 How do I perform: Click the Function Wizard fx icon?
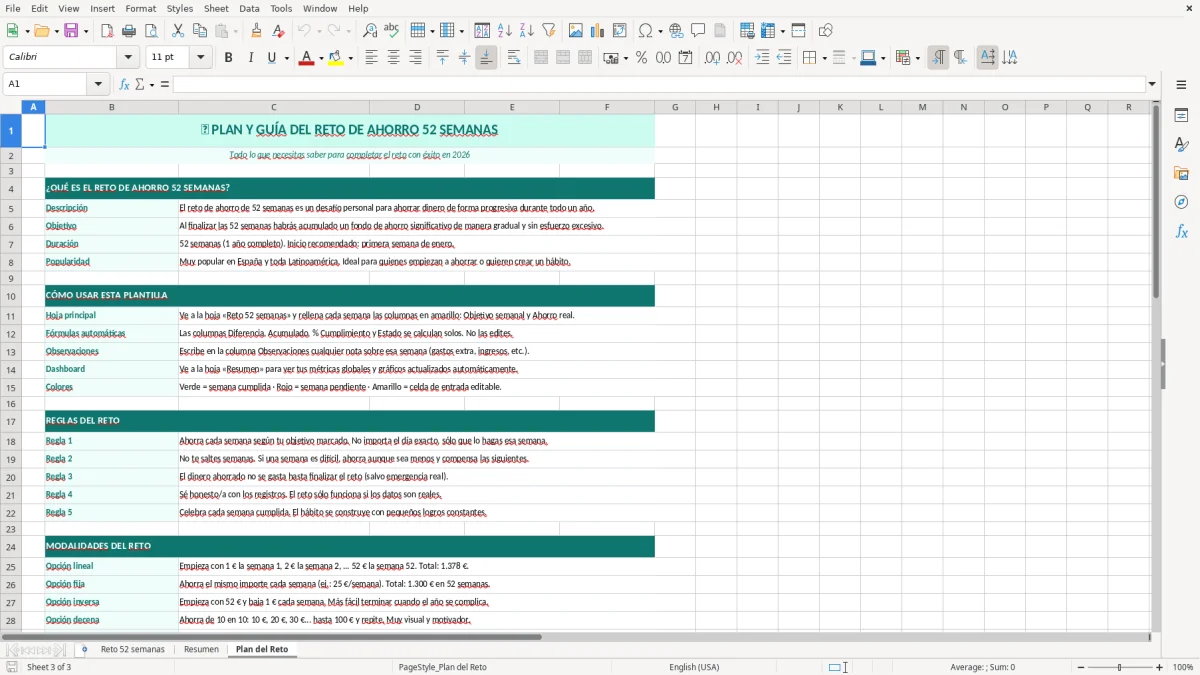point(124,84)
